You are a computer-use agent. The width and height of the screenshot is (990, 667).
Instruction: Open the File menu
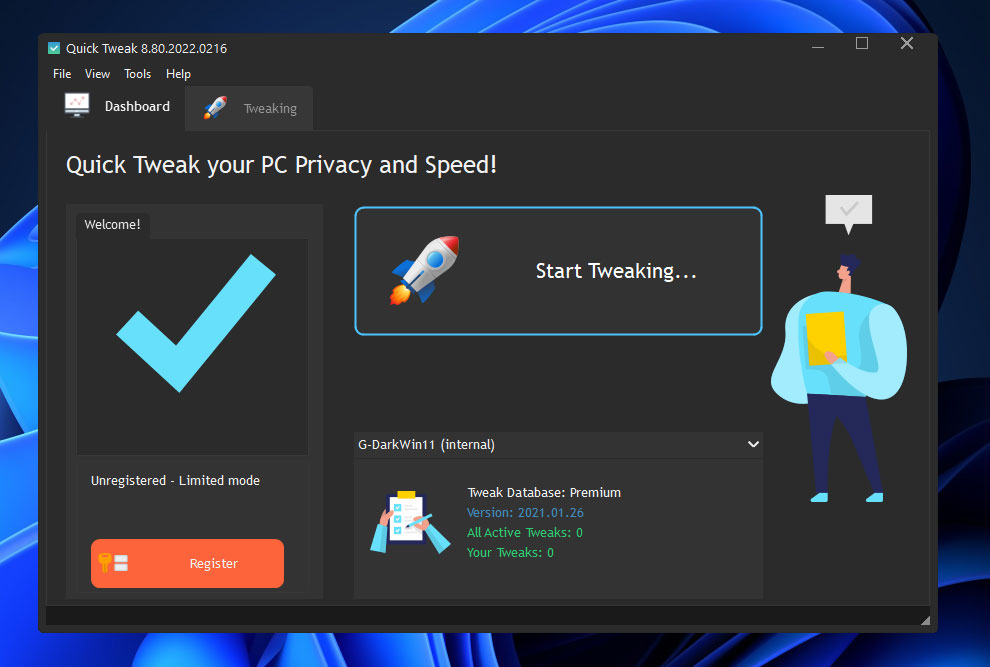(62, 74)
